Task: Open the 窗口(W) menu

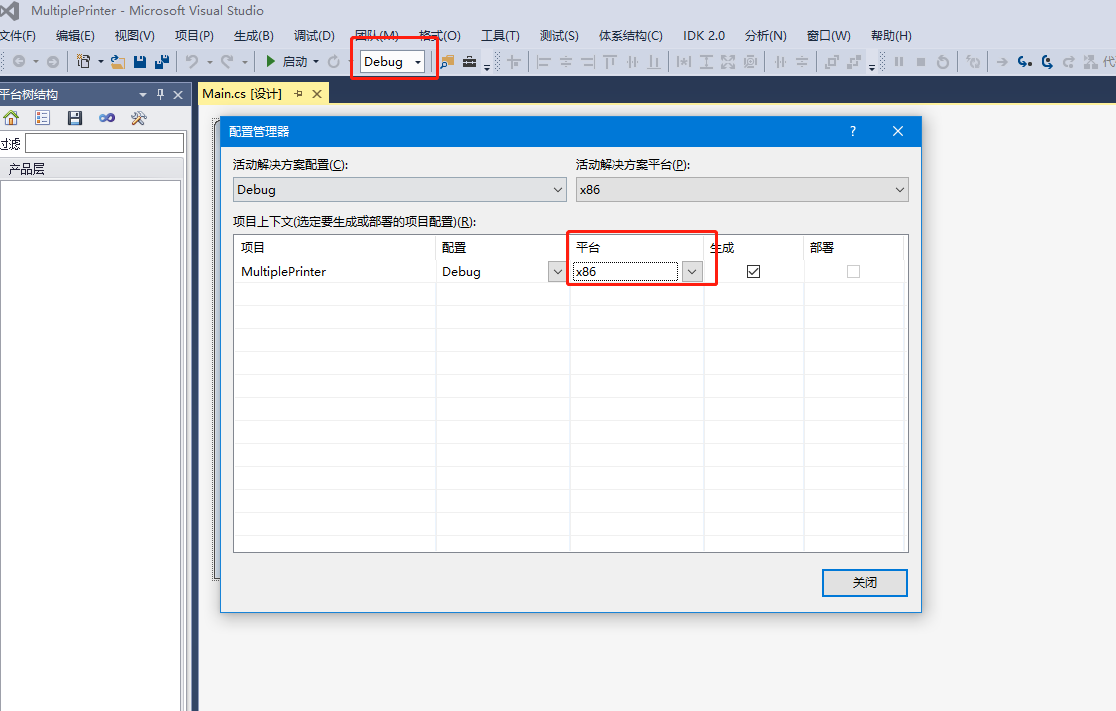Action: (828, 36)
